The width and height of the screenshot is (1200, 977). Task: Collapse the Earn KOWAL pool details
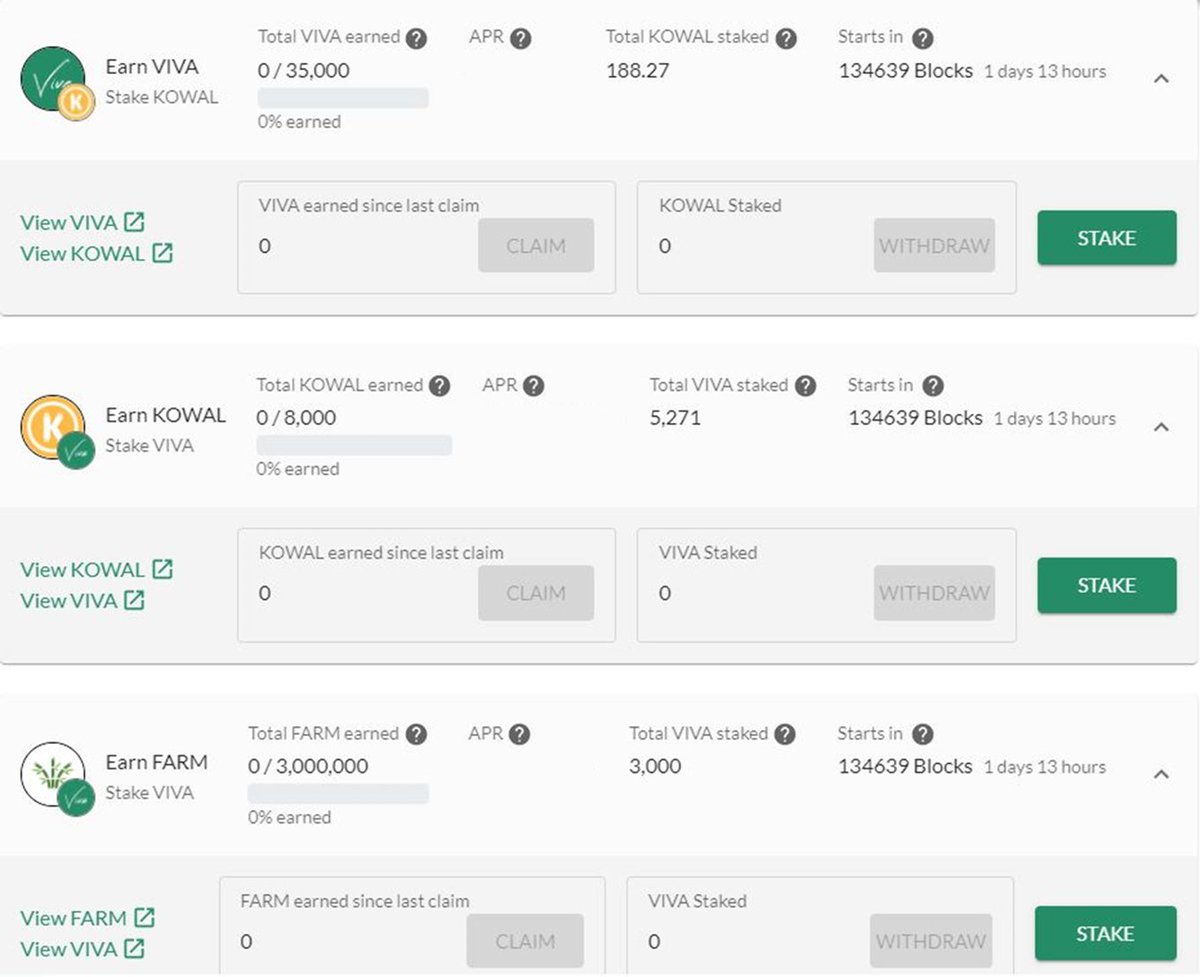tap(1161, 426)
